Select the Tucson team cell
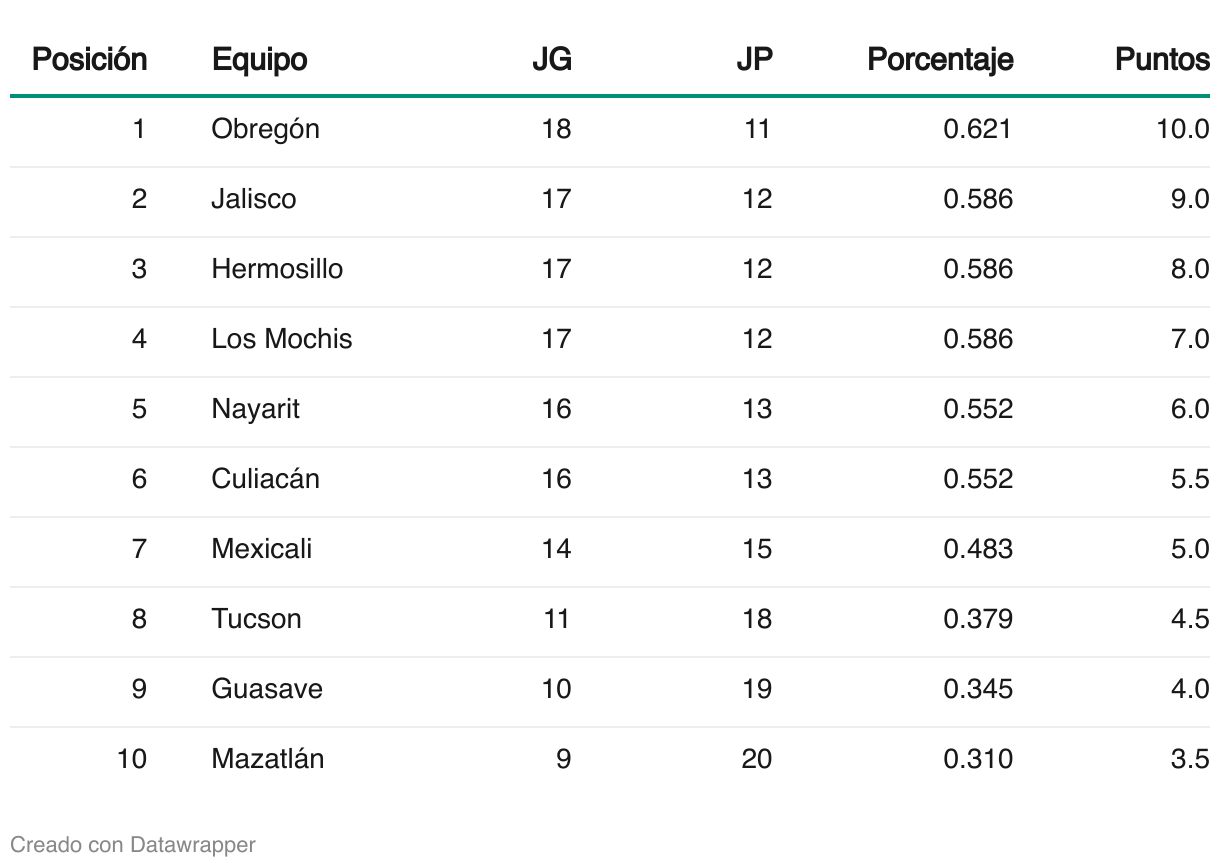 click(256, 619)
